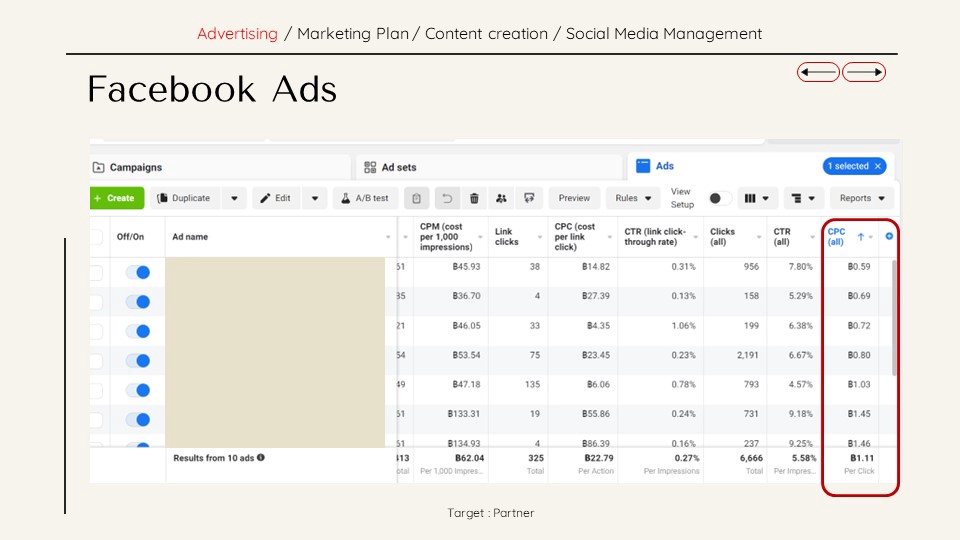
Task: Enable the View Setup toggle
Action: [719, 198]
